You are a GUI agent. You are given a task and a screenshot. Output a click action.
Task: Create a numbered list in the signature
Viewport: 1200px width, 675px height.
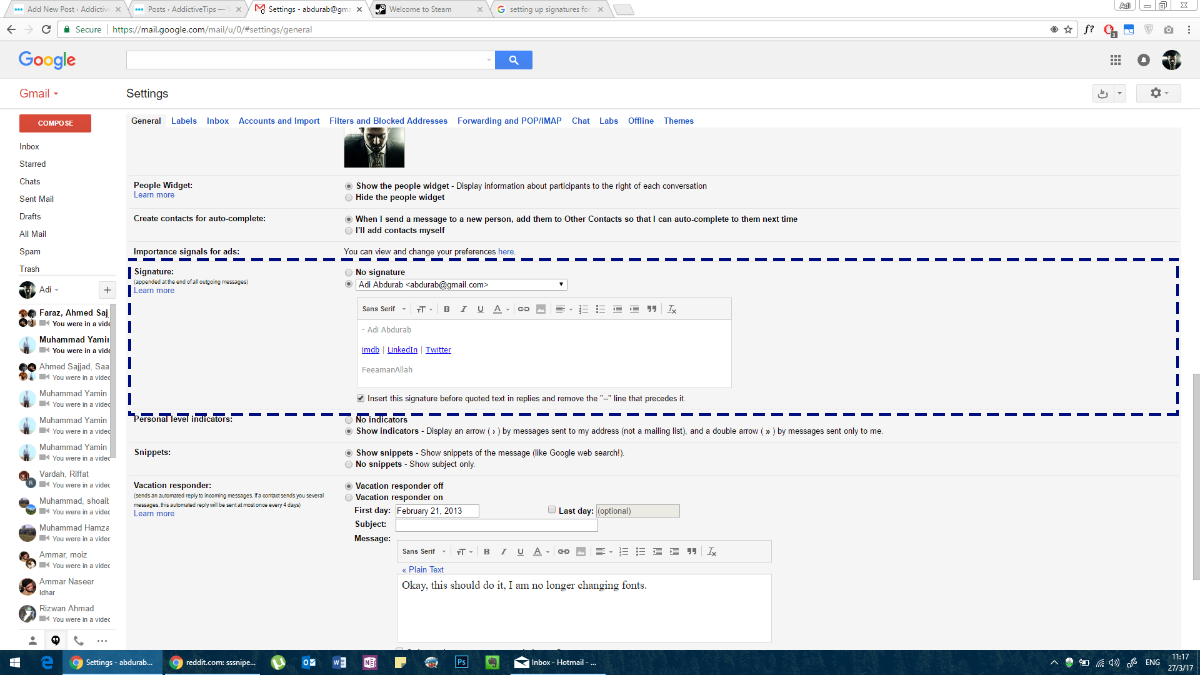[583, 308]
